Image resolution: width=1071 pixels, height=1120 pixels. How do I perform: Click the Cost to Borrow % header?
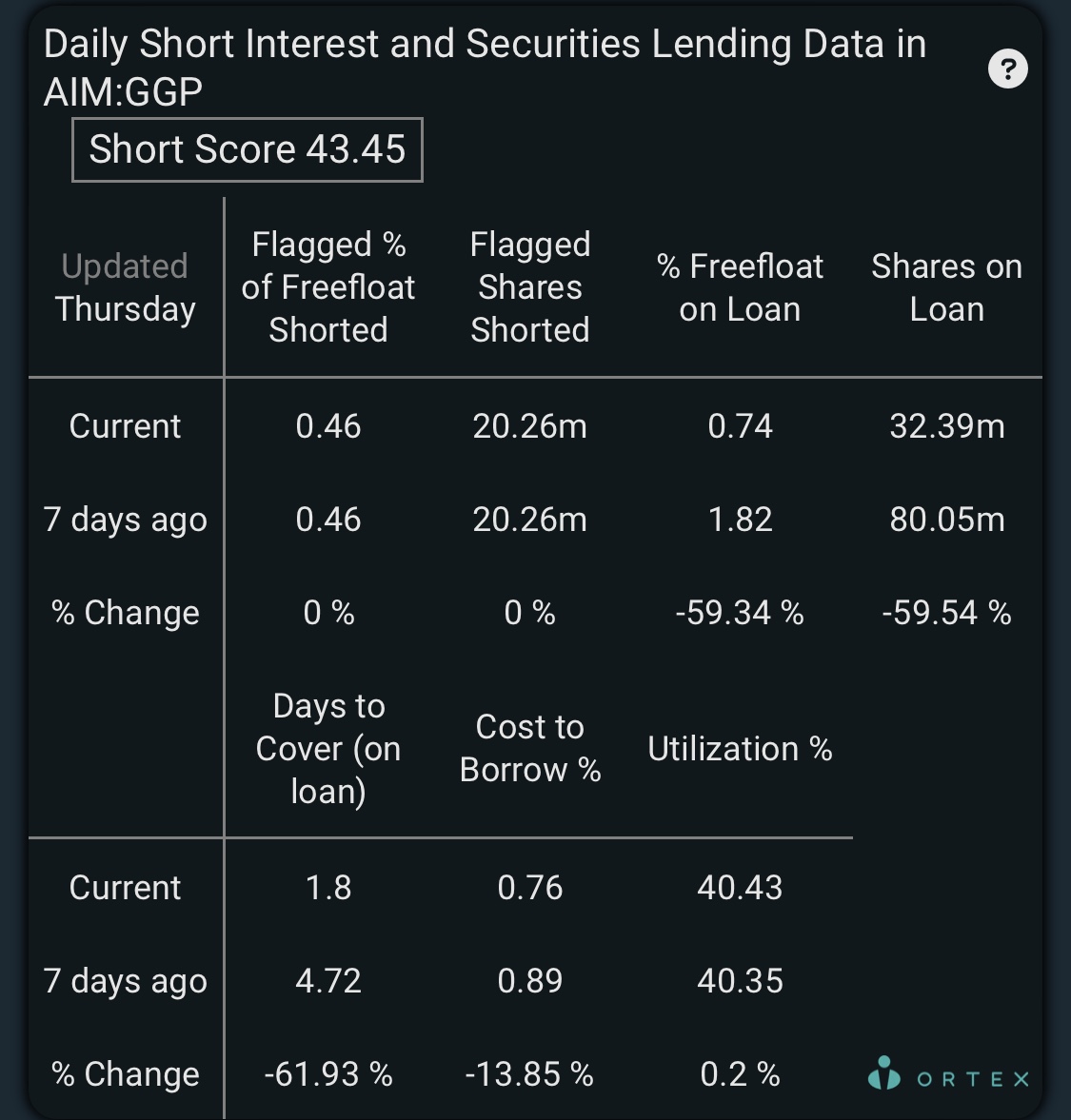(x=530, y=748)
